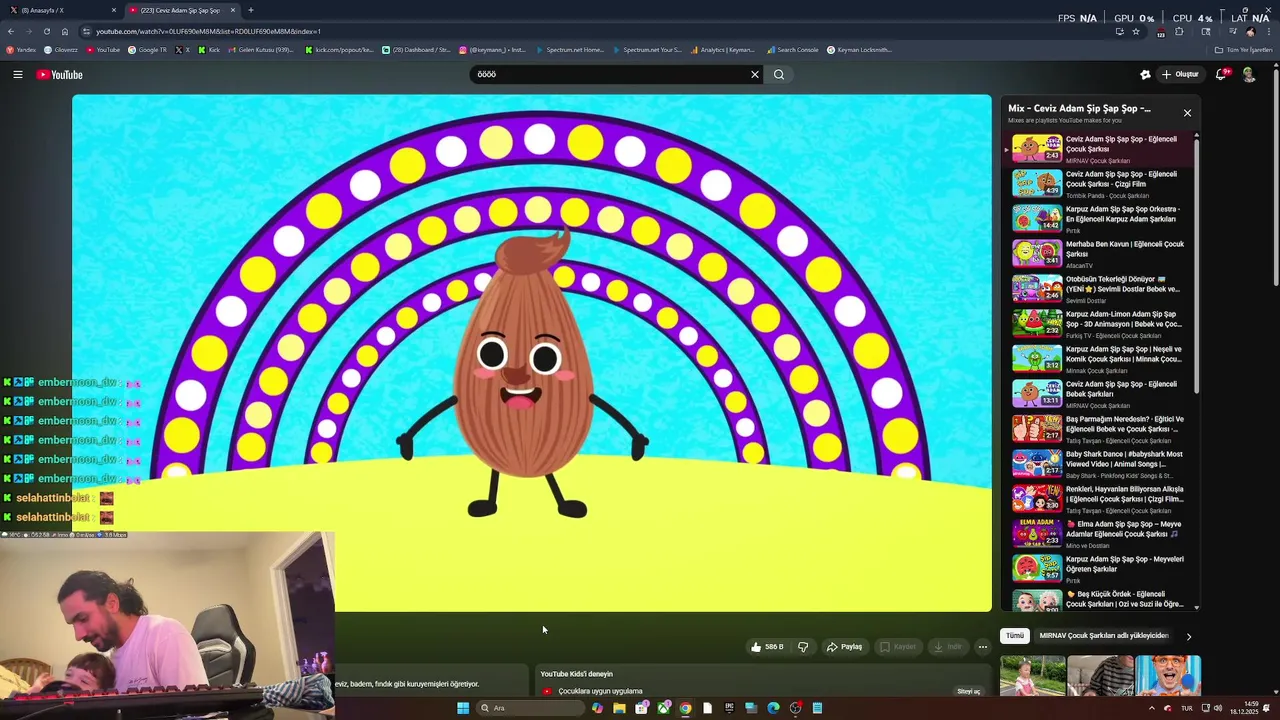1280x720 pixels.
Task: Play Baby Shark Dance playlist item
Action: pos(1099,463)
